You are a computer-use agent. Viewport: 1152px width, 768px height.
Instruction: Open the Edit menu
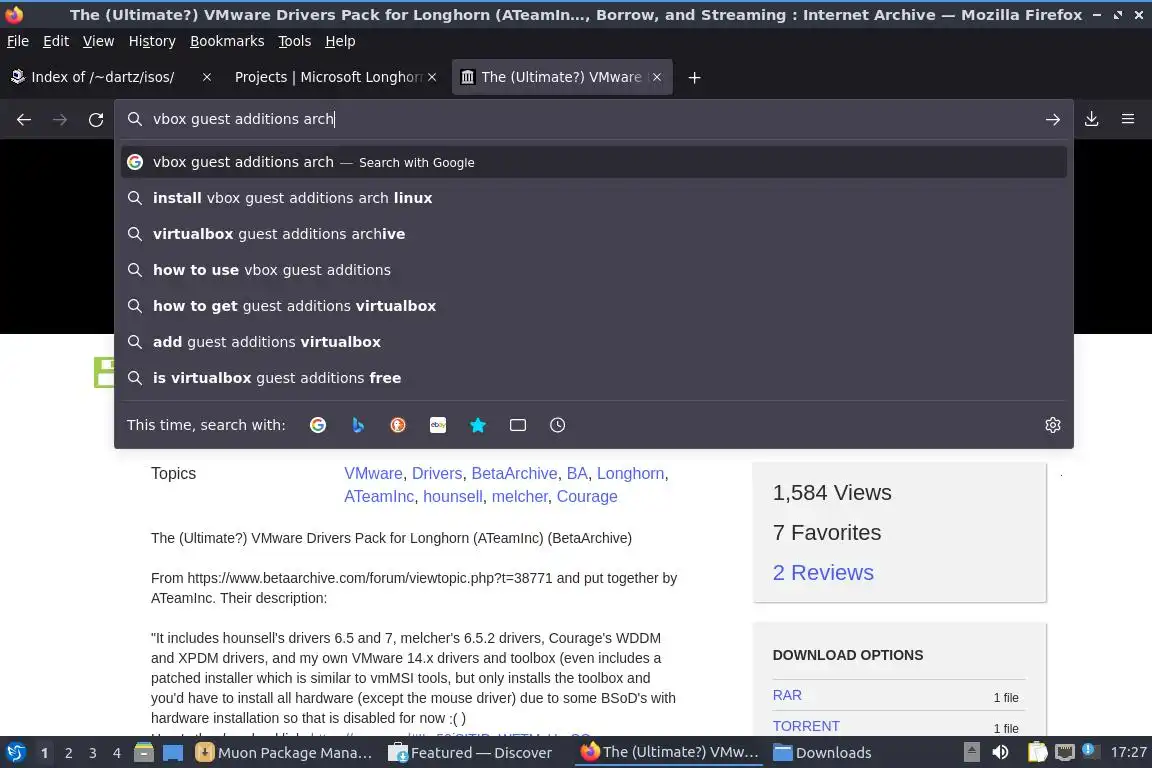coord(56,41)
